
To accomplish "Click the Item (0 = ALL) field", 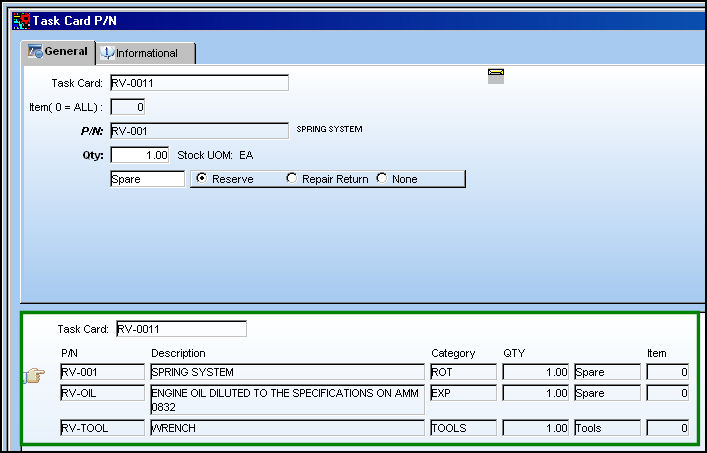I will (128, 107).
